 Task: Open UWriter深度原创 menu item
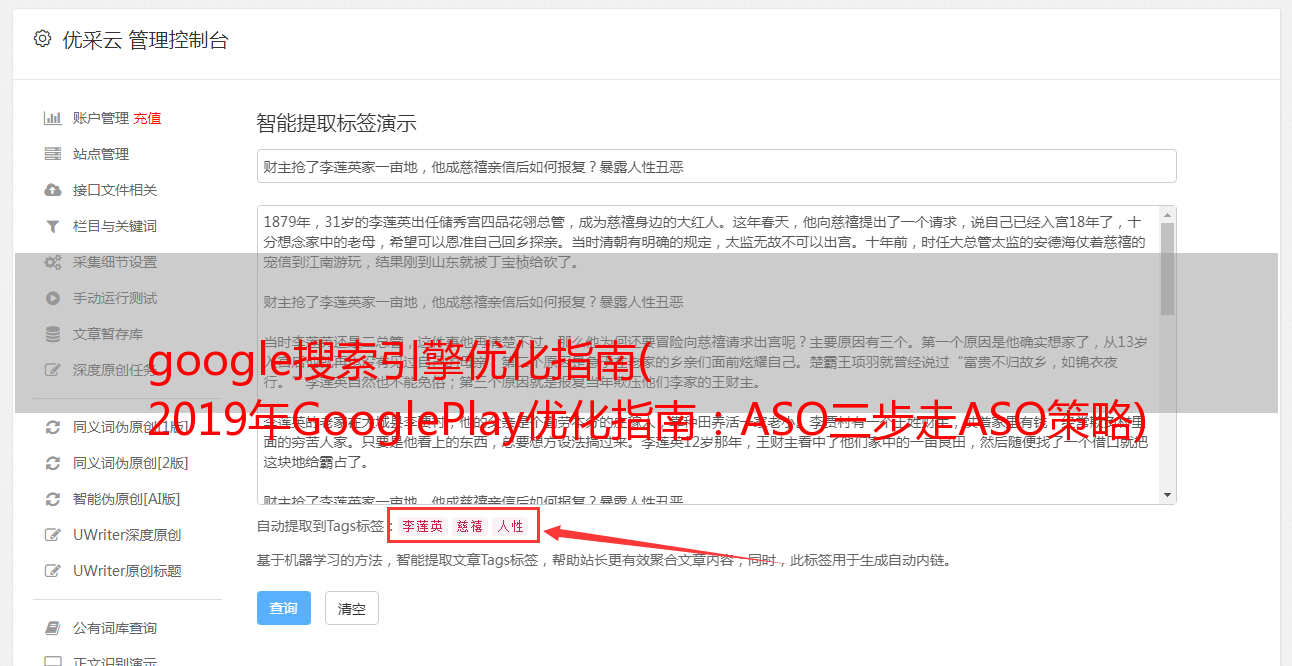(x=127, y=535)
